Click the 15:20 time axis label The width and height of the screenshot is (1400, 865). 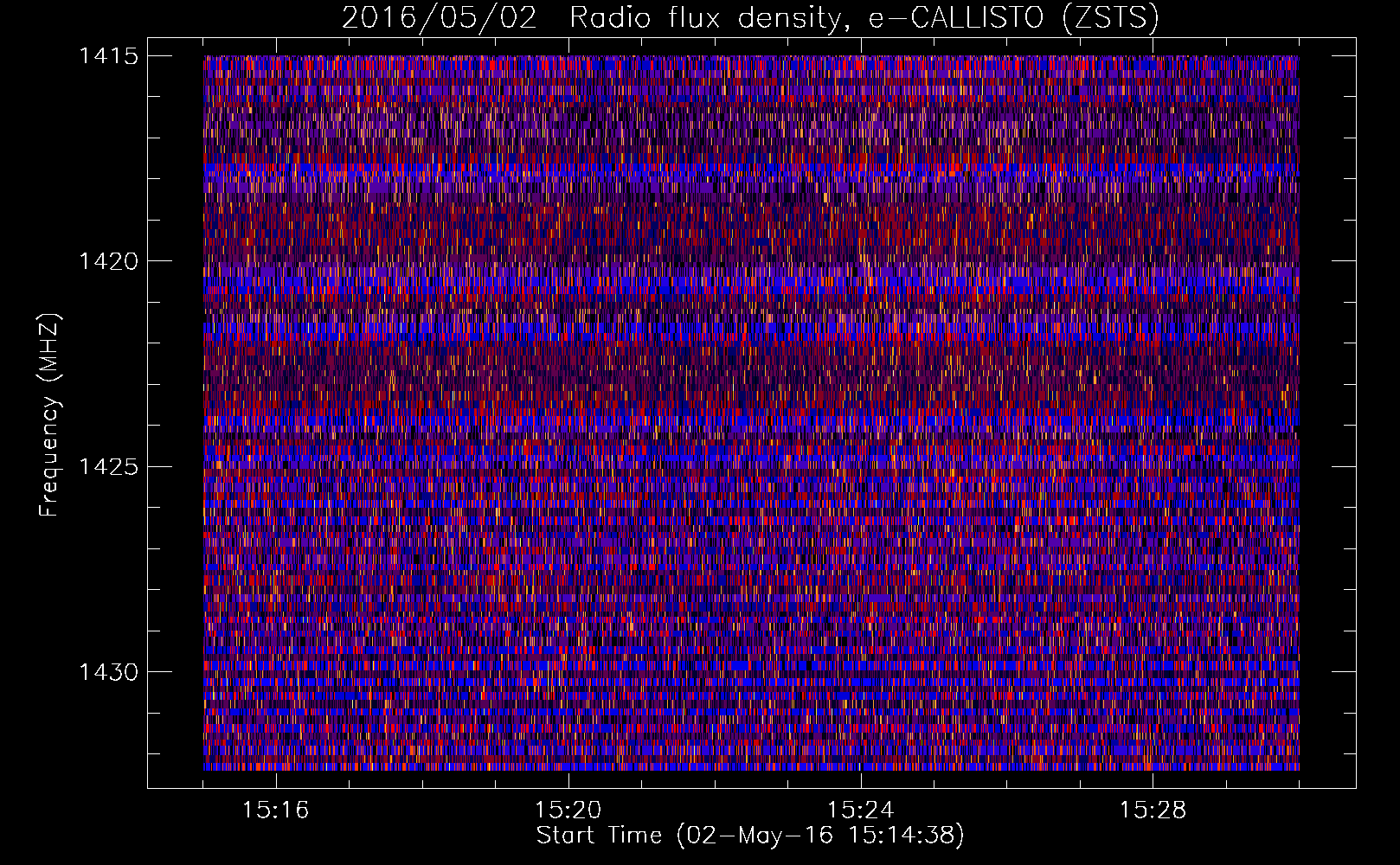(568, 811)
